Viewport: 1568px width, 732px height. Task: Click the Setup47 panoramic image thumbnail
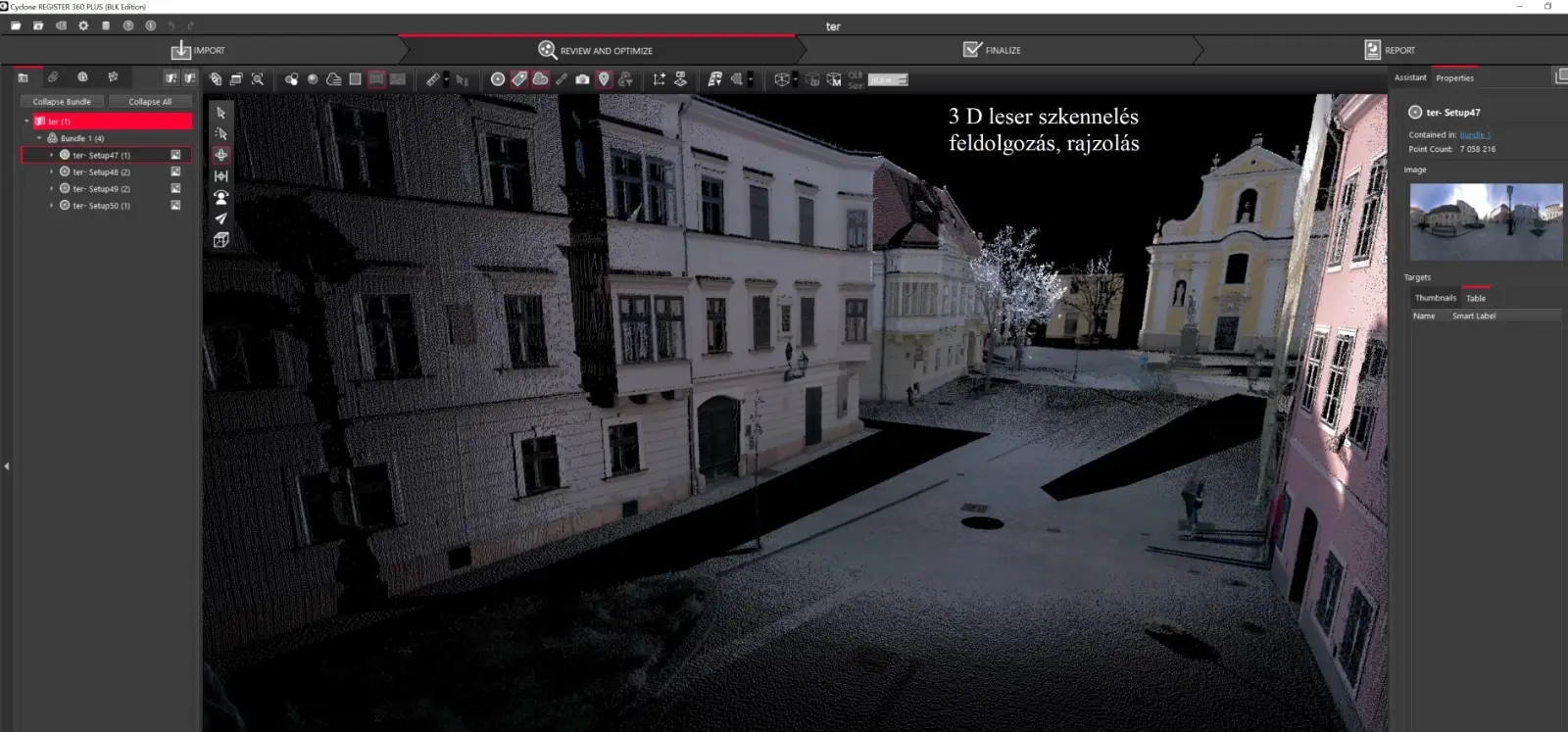coord(1486,221)
